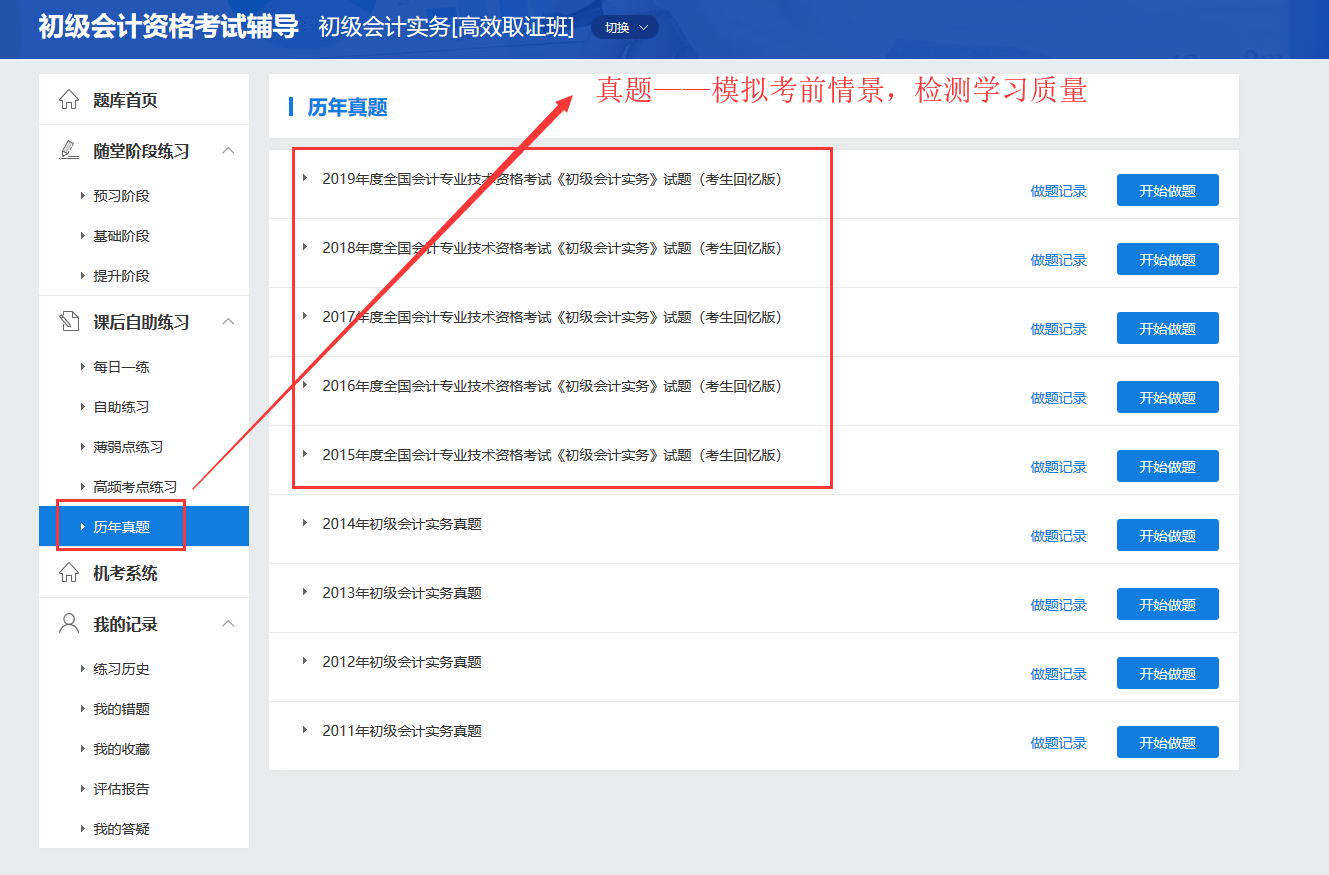Open 我的错题 under 我的记录

point(121,709)
